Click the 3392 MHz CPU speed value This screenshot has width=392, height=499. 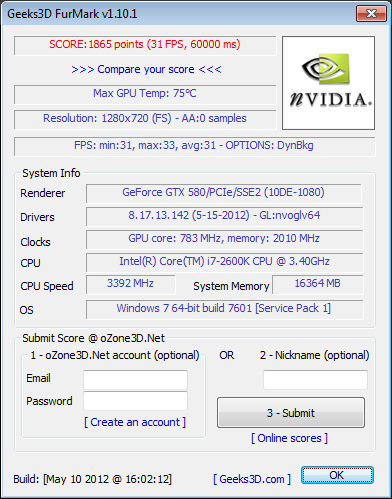click(x=130, y=283)
